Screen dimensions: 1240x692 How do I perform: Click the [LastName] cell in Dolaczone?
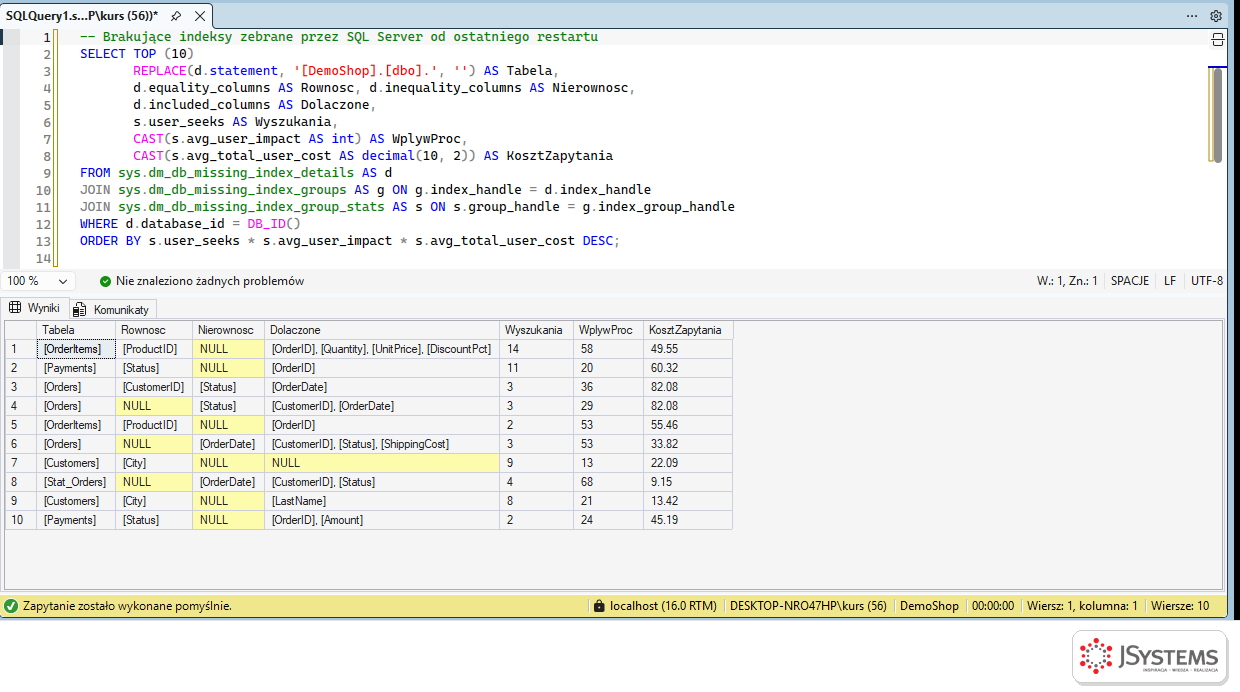tap(382, 501)
